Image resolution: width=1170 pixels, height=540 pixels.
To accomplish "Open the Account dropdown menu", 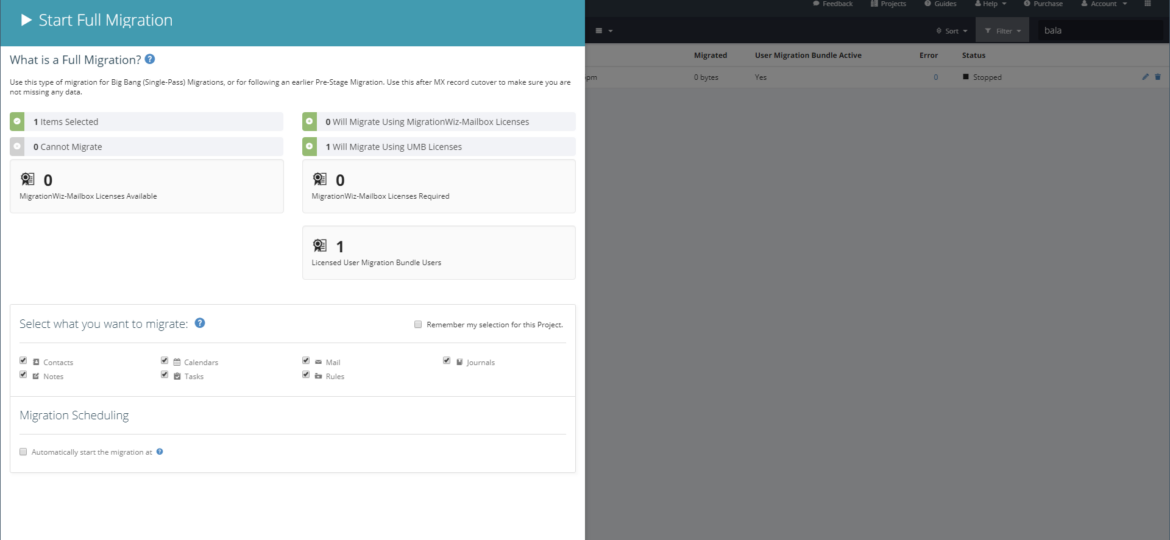I will tap(1104, 4).
